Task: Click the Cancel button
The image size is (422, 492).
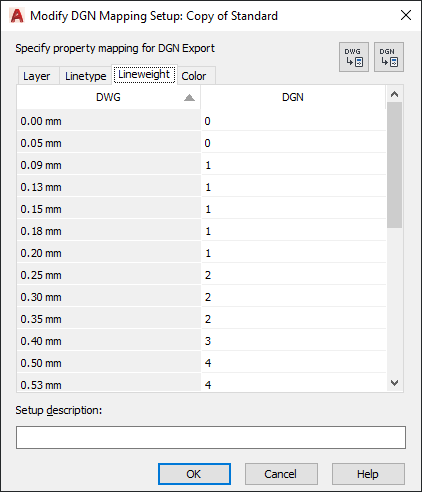Action: pos(281,474)
